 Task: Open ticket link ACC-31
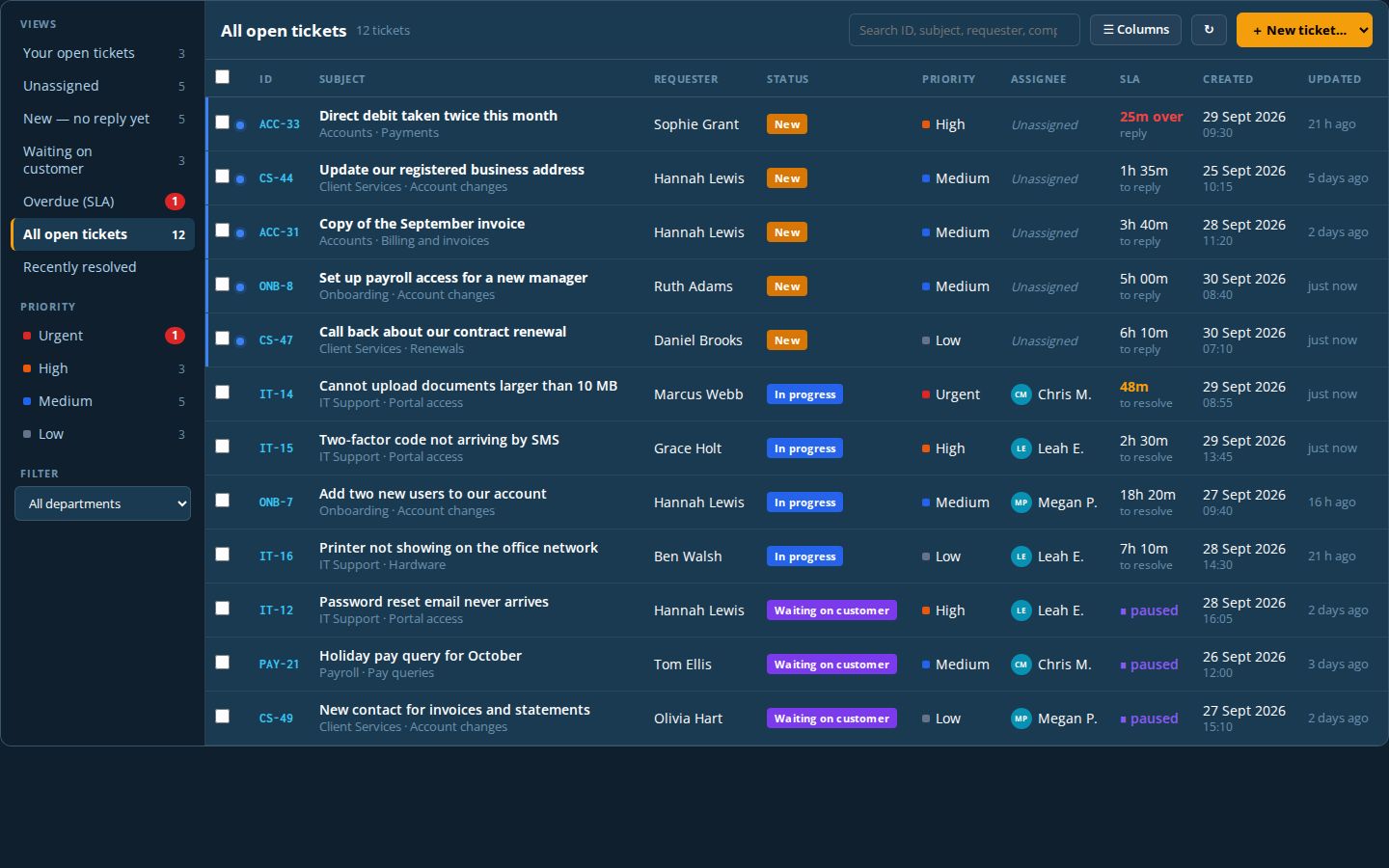(279, 232)
